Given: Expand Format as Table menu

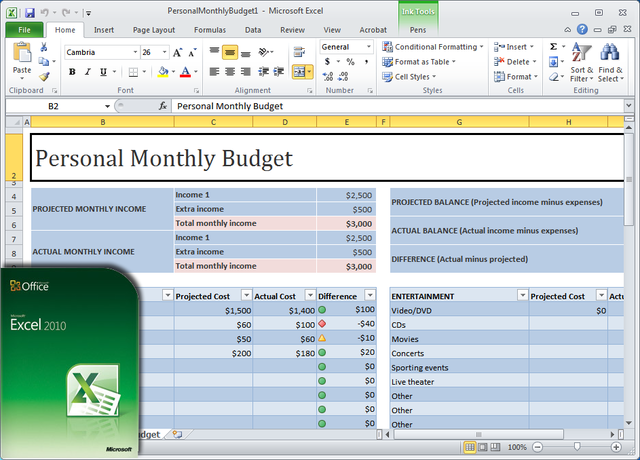Looking at the screenshot, I should [x=419, y=62].
